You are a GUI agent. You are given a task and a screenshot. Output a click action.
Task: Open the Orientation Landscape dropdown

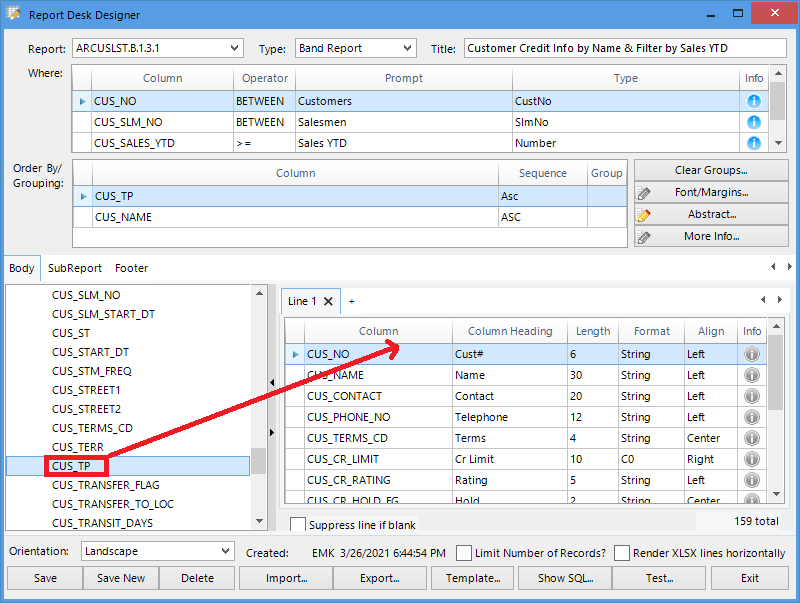[x=225, y=551]
